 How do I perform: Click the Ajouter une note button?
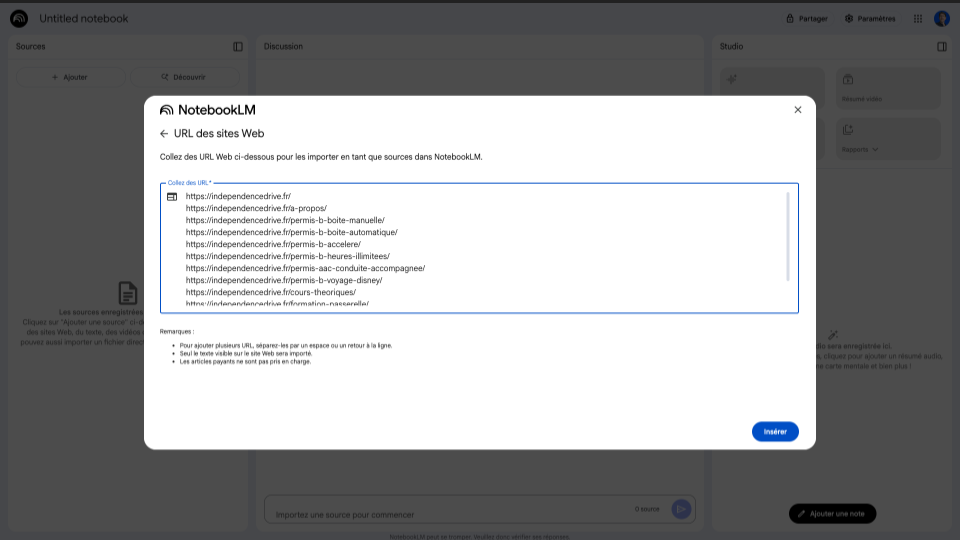832,514
